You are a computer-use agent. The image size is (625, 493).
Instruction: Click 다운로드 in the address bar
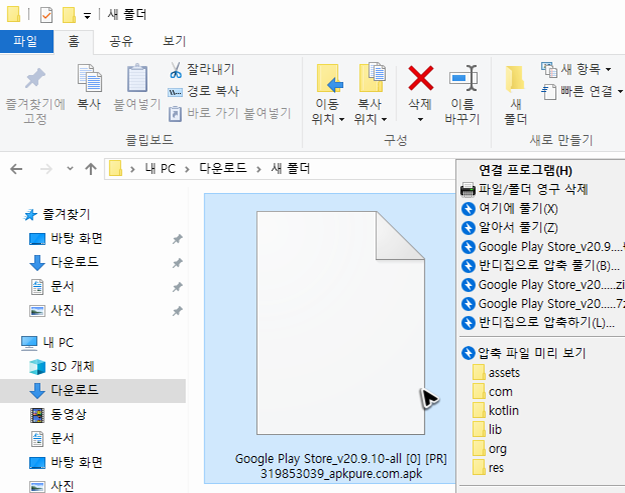point(223,169)
